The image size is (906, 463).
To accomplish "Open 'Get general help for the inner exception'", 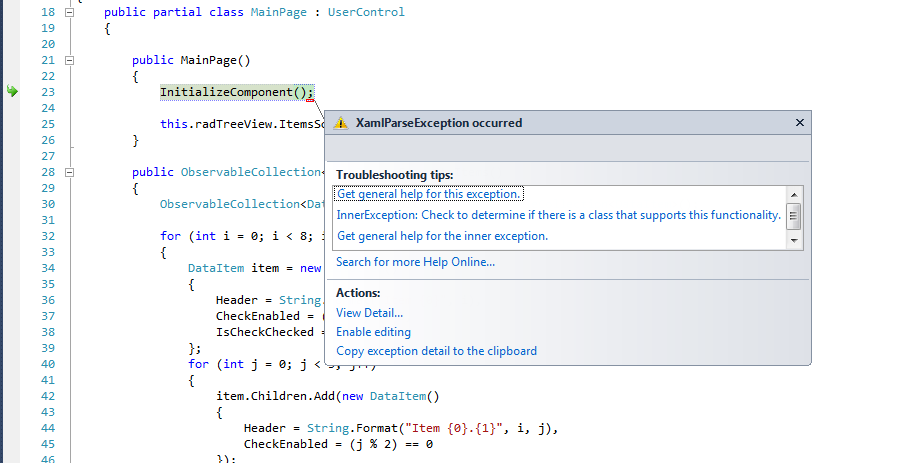I will pyautogui.click(x=442, y=236).
